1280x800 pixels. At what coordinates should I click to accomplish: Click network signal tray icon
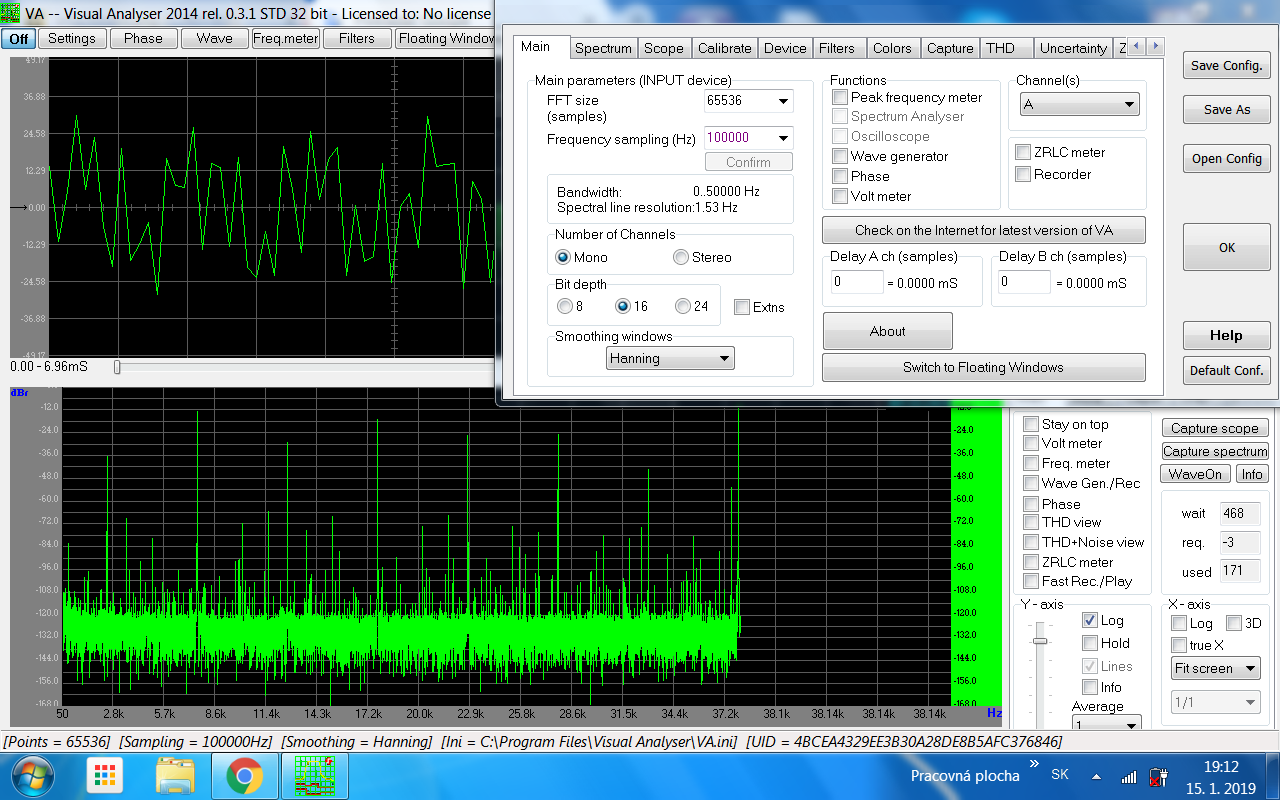pos(1129,777)
